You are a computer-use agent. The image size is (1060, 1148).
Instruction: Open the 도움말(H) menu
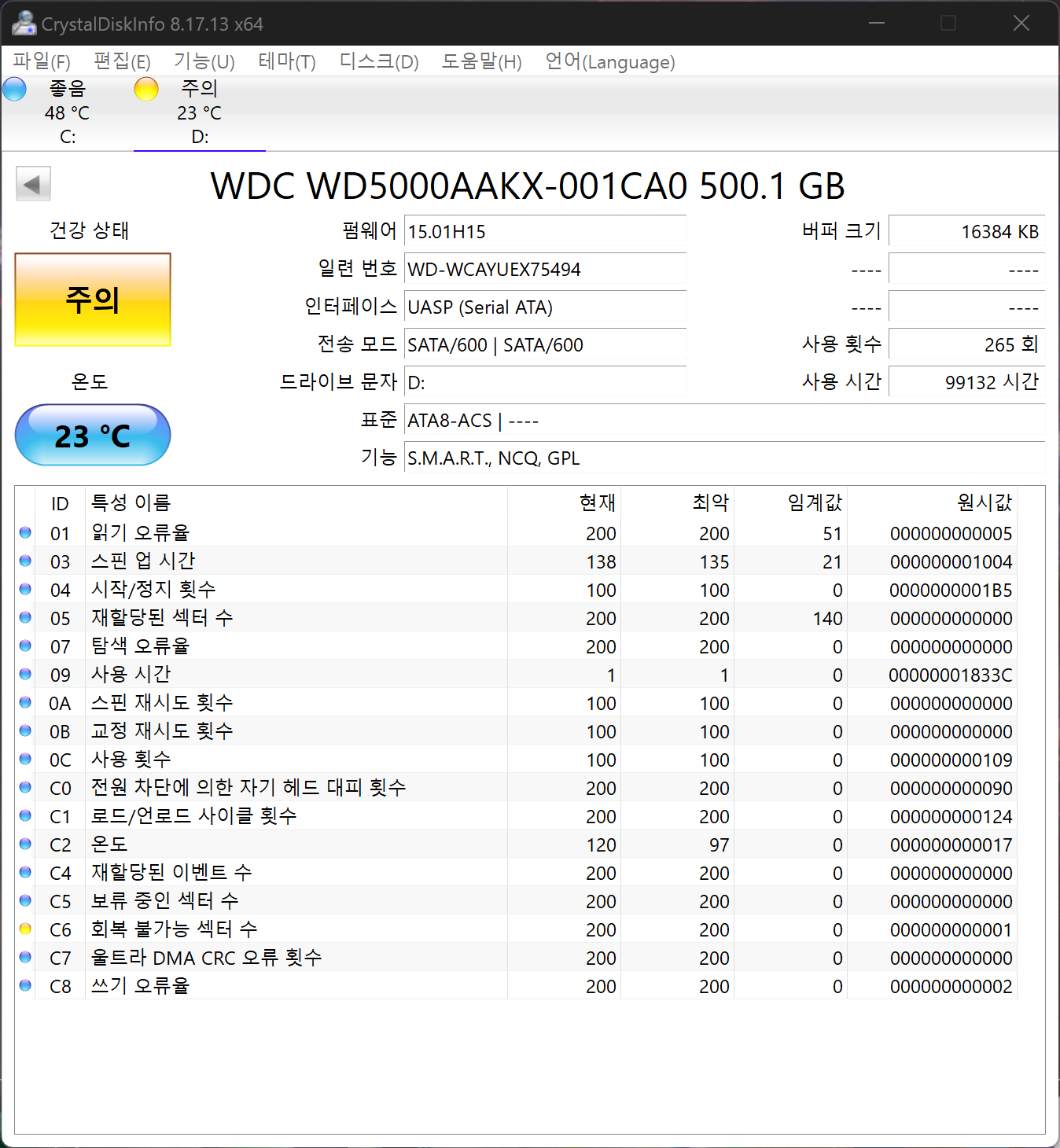click(482, 61)
